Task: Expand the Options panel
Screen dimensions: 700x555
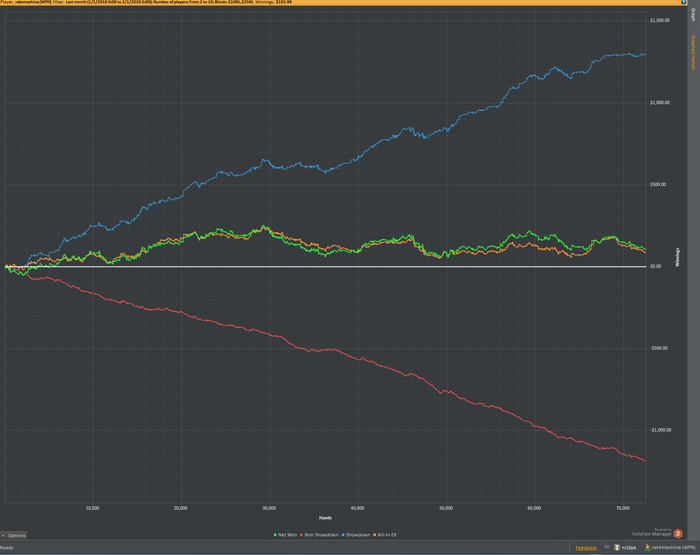Action: pyautogui.click(x=13, y=535)
